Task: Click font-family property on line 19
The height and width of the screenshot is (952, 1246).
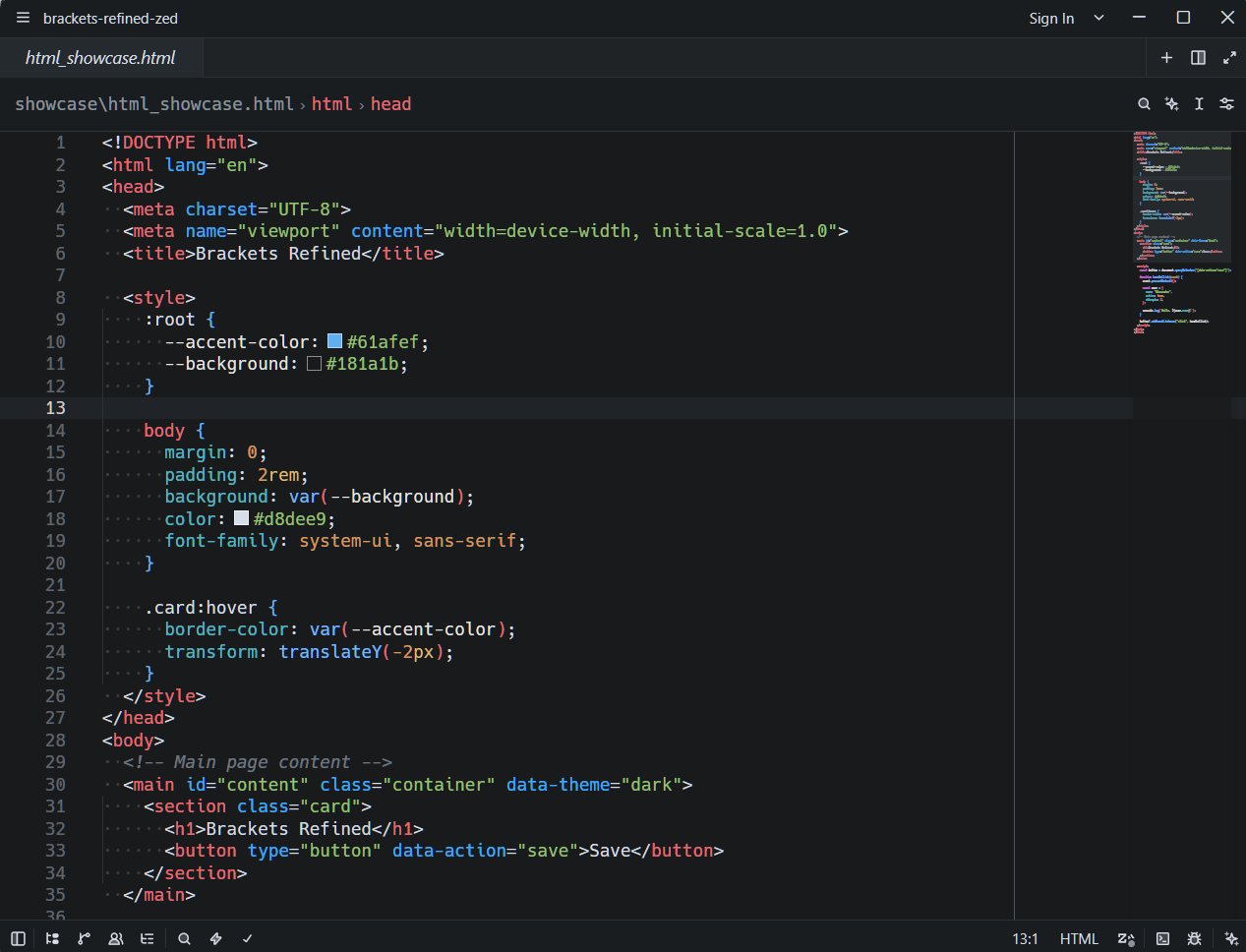Action: point(221,541)
